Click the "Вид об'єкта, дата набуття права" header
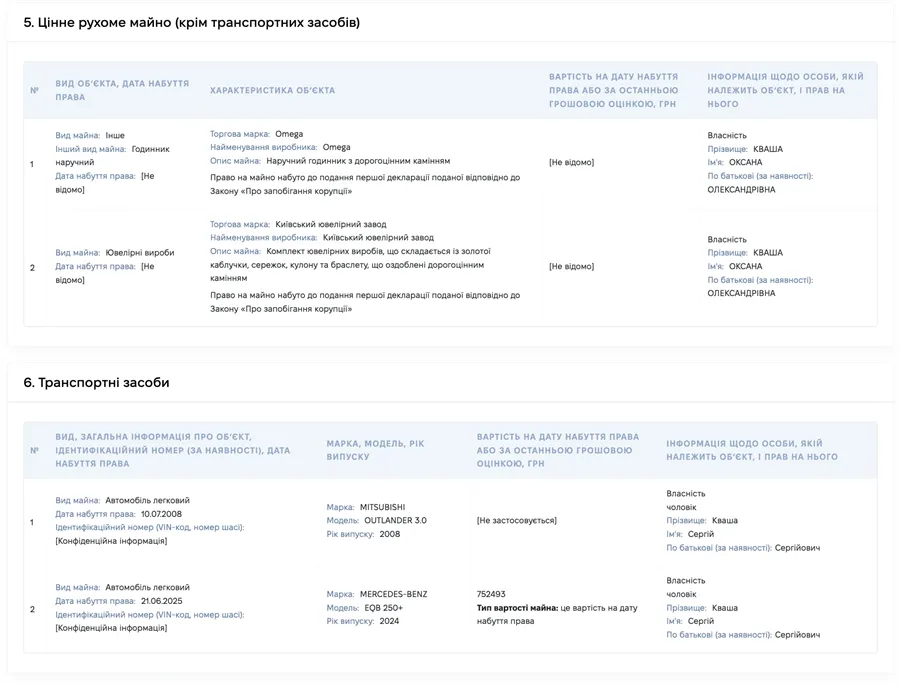This screenshot has height=685, width=903. (122, 90)
